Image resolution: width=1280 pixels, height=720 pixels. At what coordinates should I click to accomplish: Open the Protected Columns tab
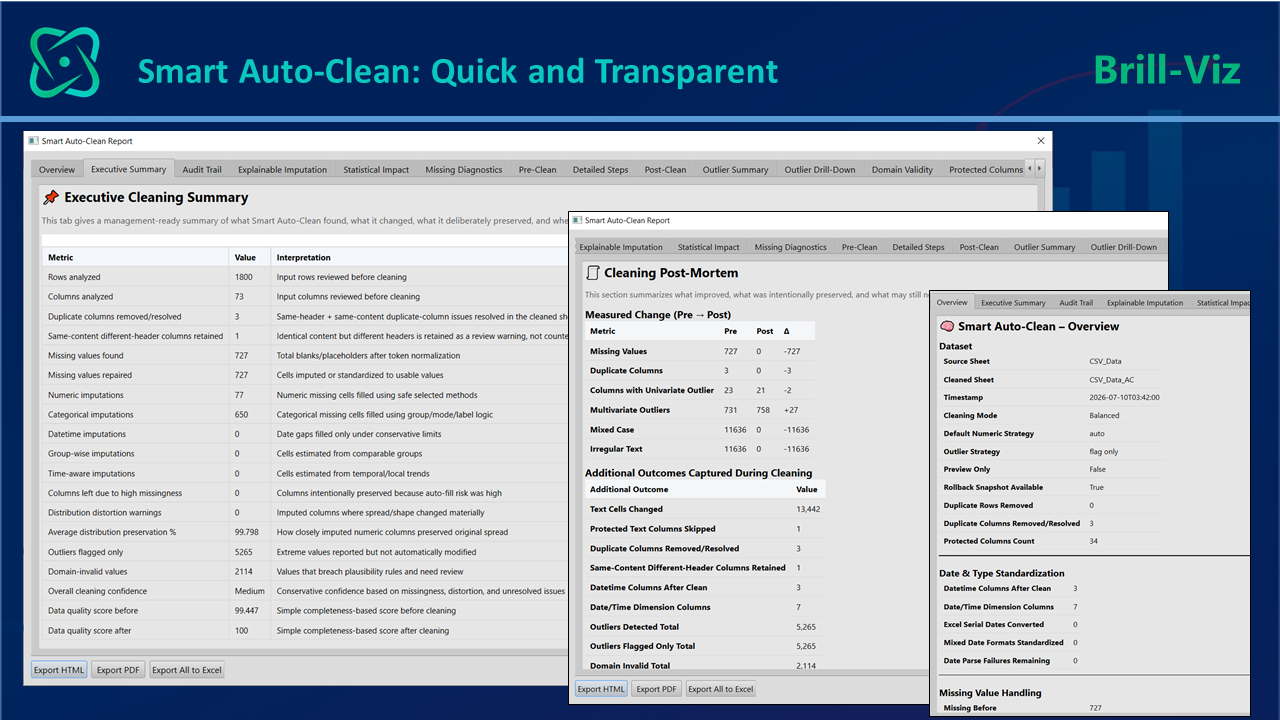(985, 169)
